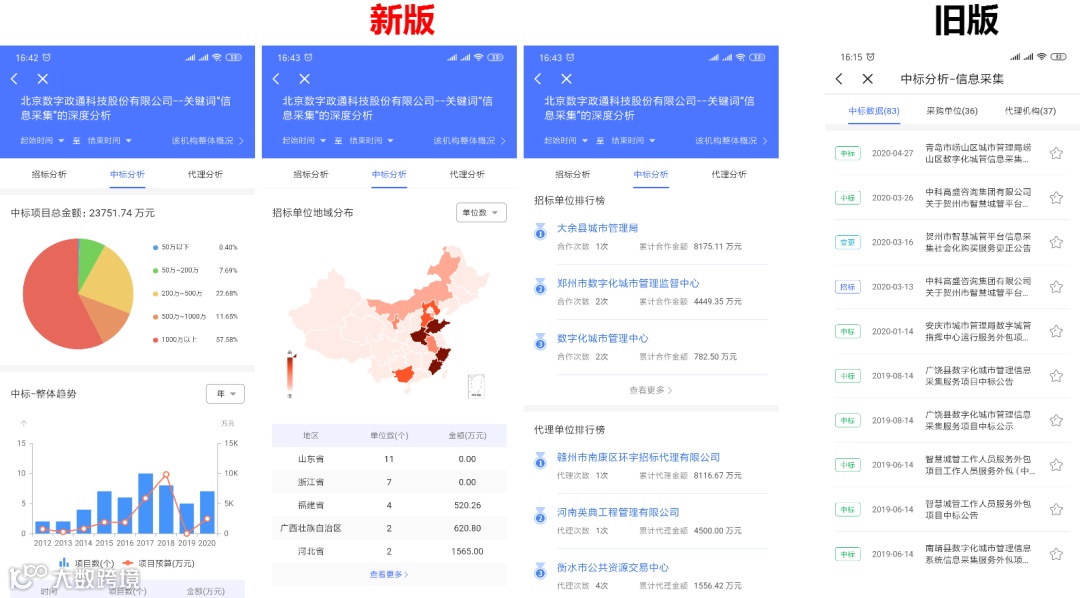1080x598 pixels.
Task: Tap 查看更多 under 招标单位排行榜
Action: click(x=650, y=390)
